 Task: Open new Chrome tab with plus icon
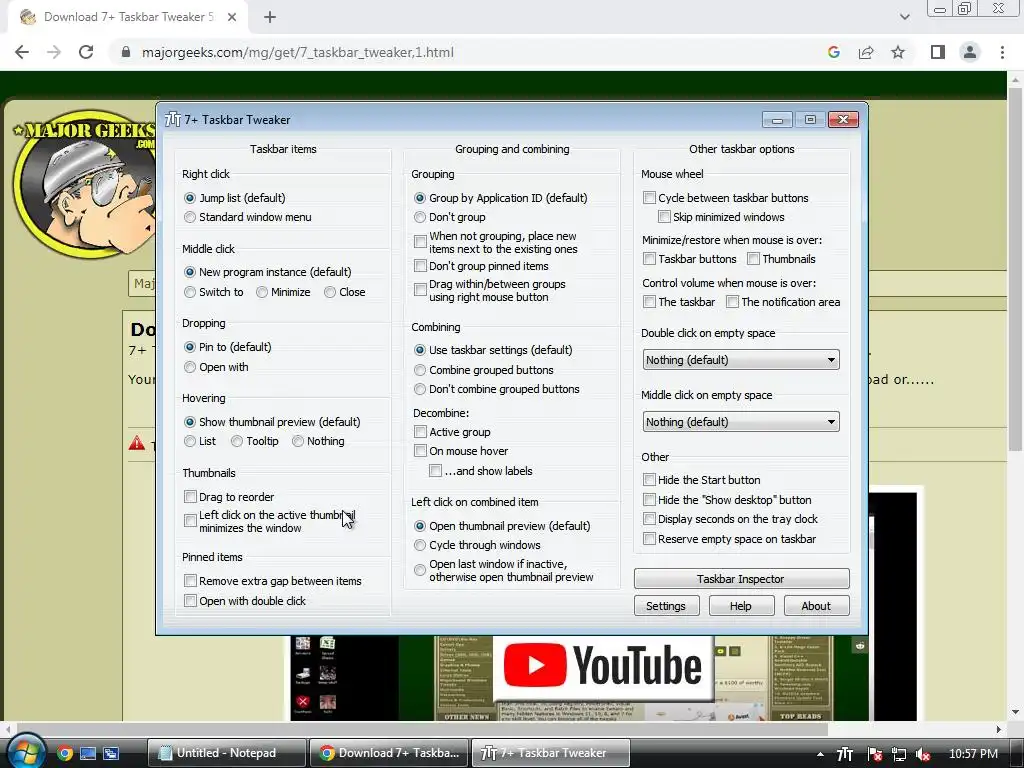click(270, 17)
